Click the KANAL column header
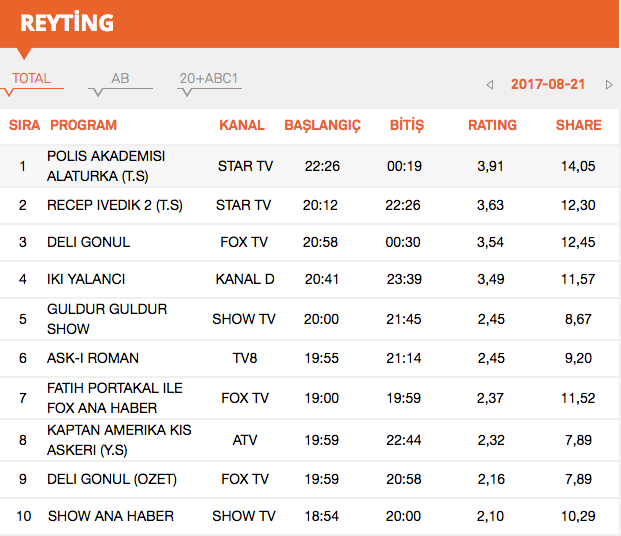The width and height of the screenshot is (621, 536). click(x=242, y=125)
